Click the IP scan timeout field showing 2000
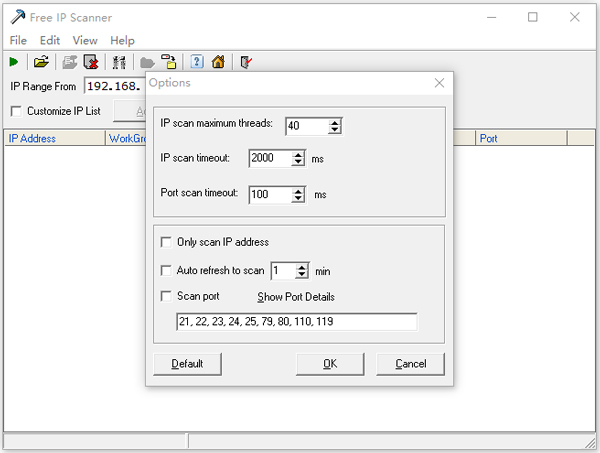 pyautogui.click(x=270, y=158)
